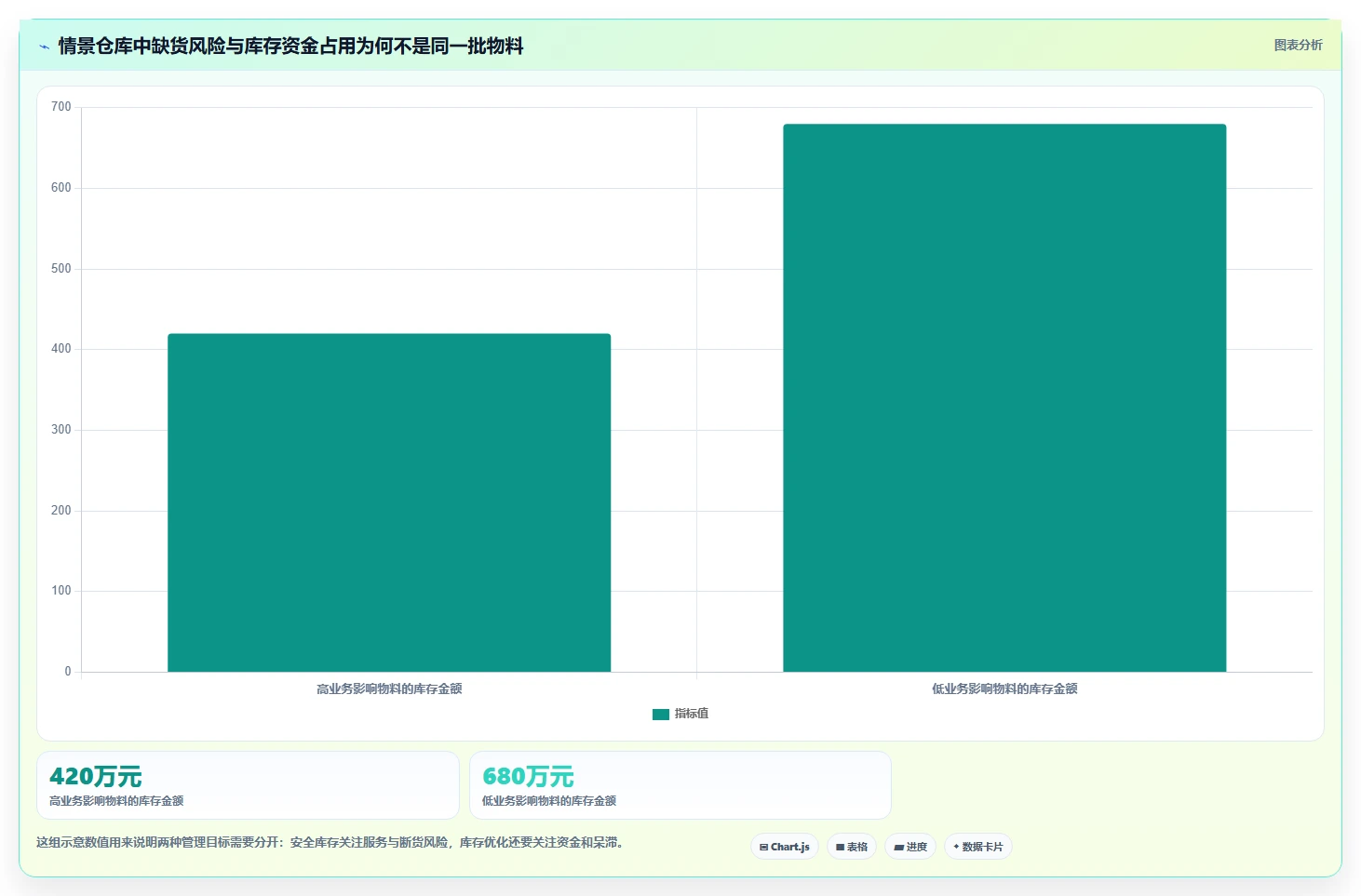Click the 数据卡片 tag button
Screen dimensions: 1361x896
click(x=978, y=847)
